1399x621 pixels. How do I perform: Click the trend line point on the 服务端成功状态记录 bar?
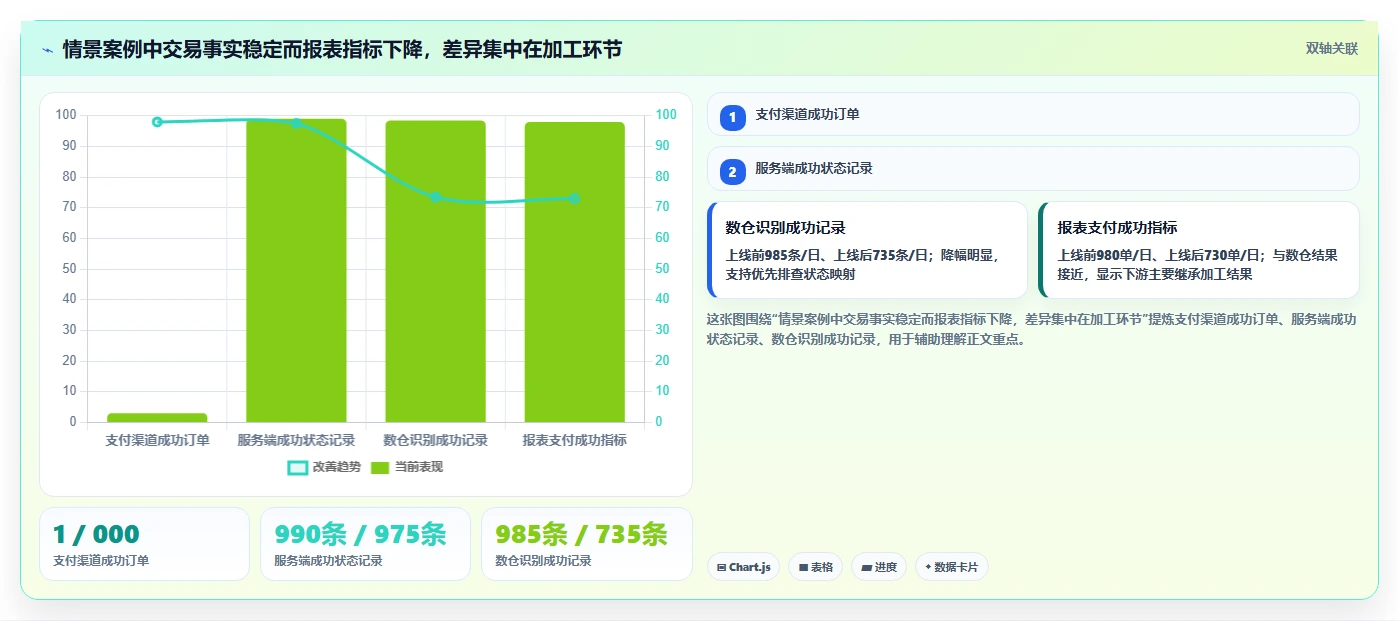[x=296, y=123]
